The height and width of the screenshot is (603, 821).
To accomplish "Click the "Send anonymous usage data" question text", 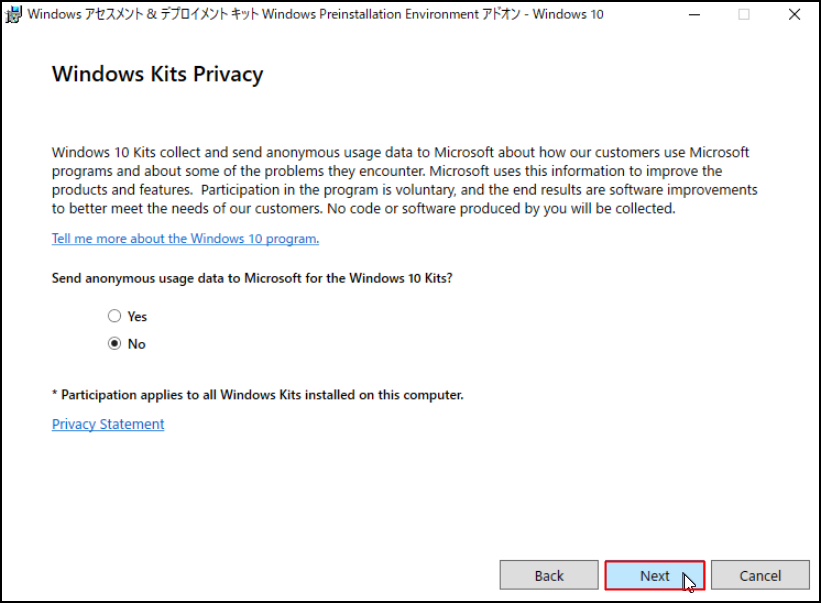I will coord(252,278).
